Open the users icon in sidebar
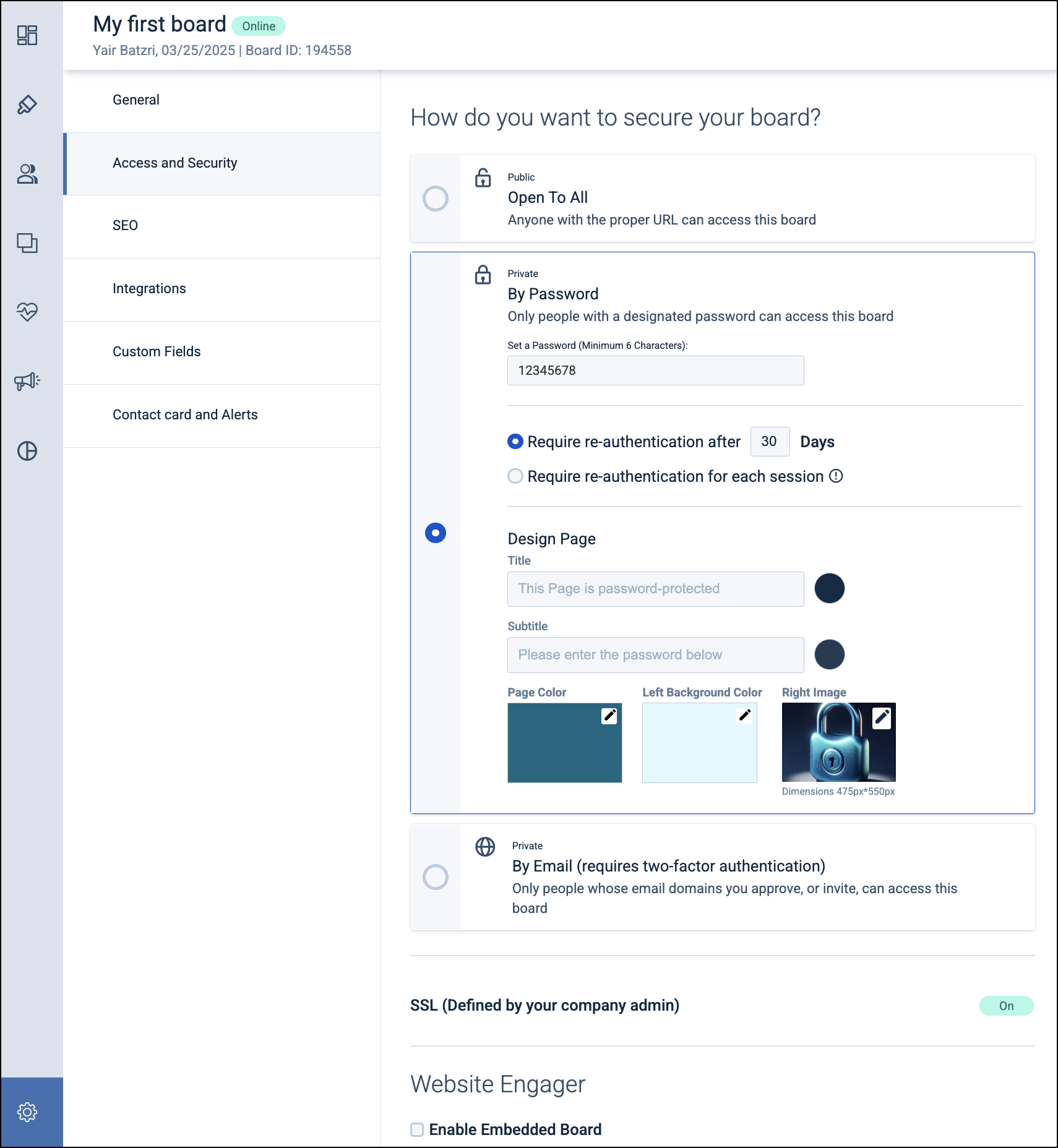Image resolution: width=1058 pixels, height=1148 pixels. click(27, 174)
